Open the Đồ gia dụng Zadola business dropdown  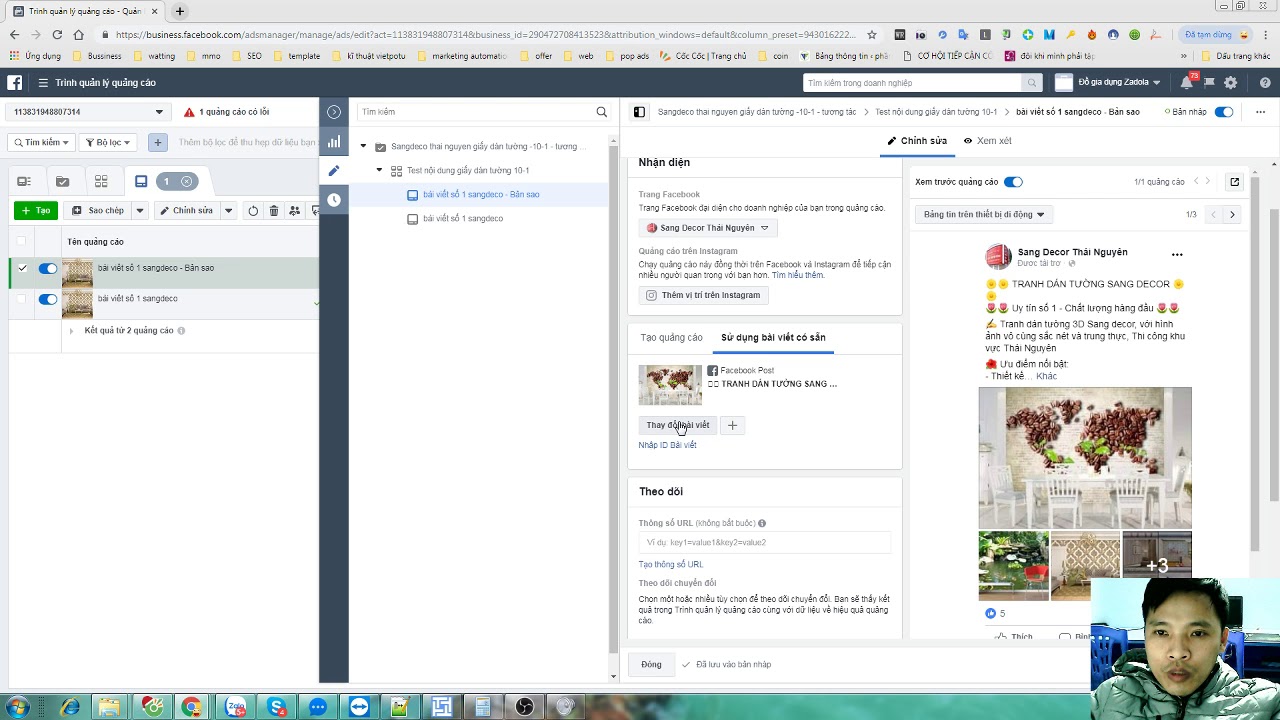click(1109, 83)
